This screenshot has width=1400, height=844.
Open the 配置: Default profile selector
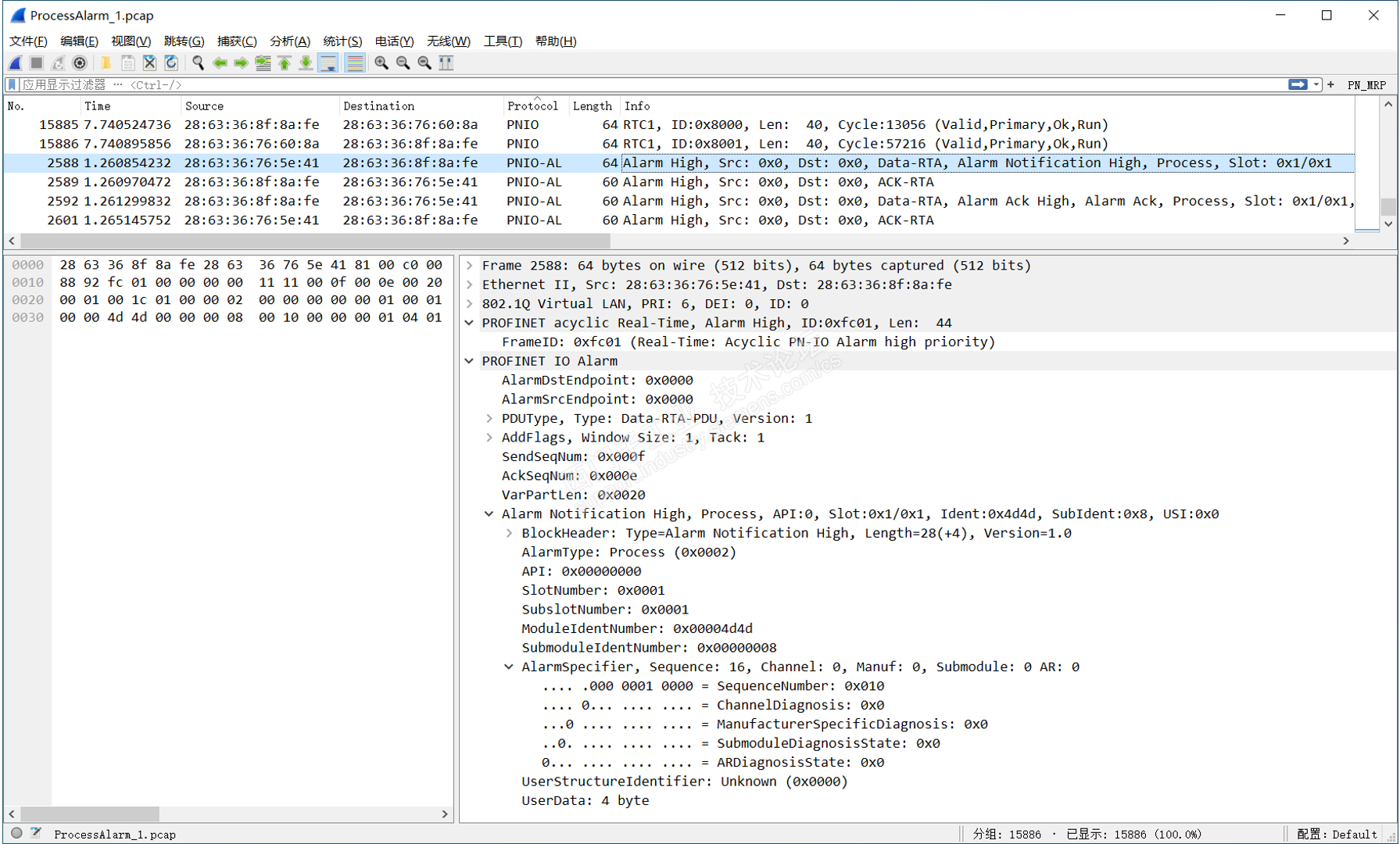pyautogui.click(x=1337, y=835)
